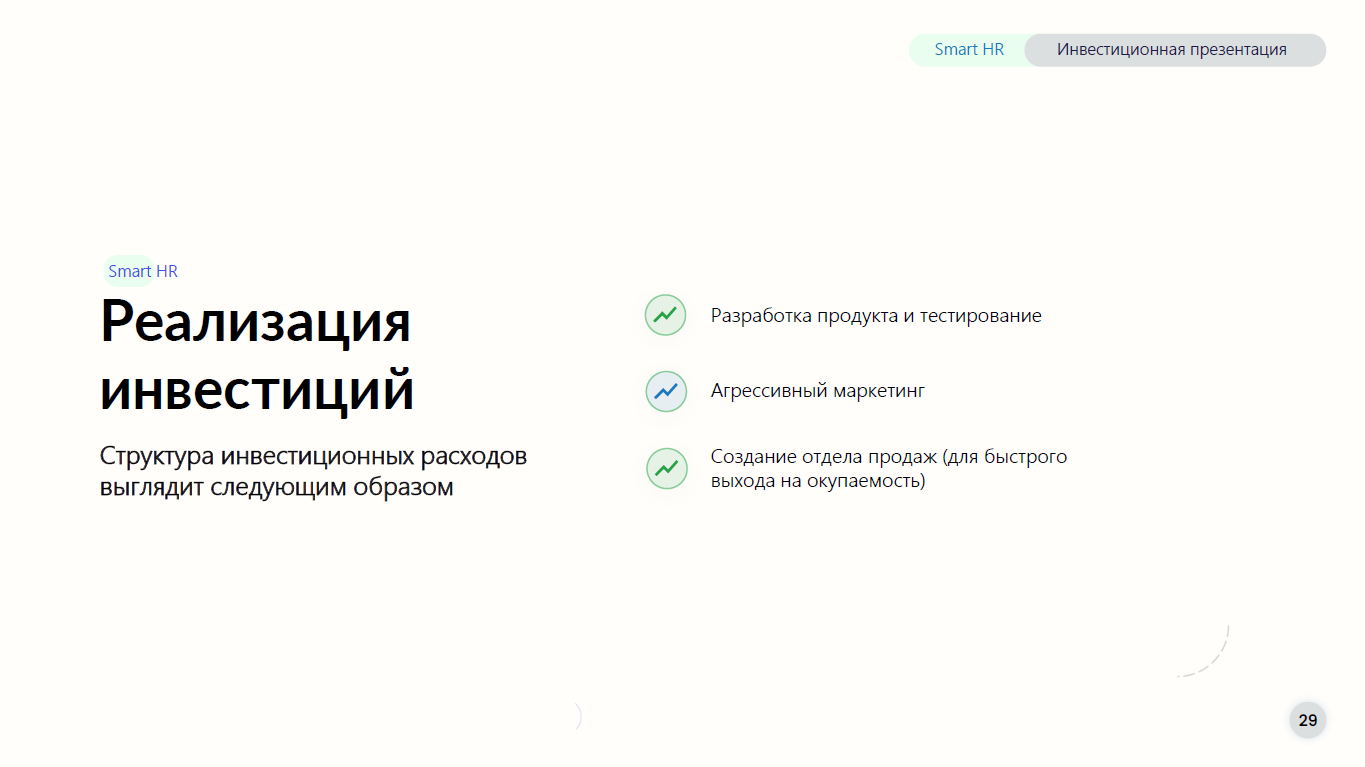Click the Smart HR pill in header
Screen dimensions: 1365x767
coord(968,50)
